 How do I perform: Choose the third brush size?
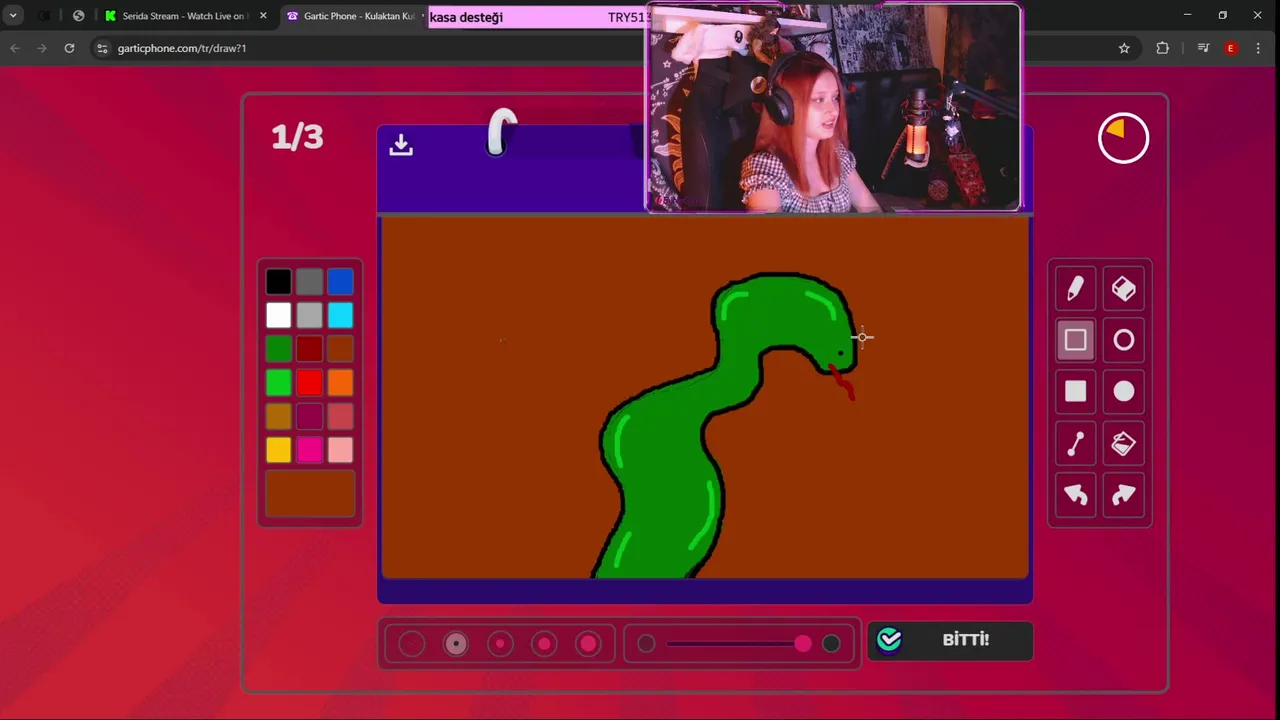click(500, 644)
